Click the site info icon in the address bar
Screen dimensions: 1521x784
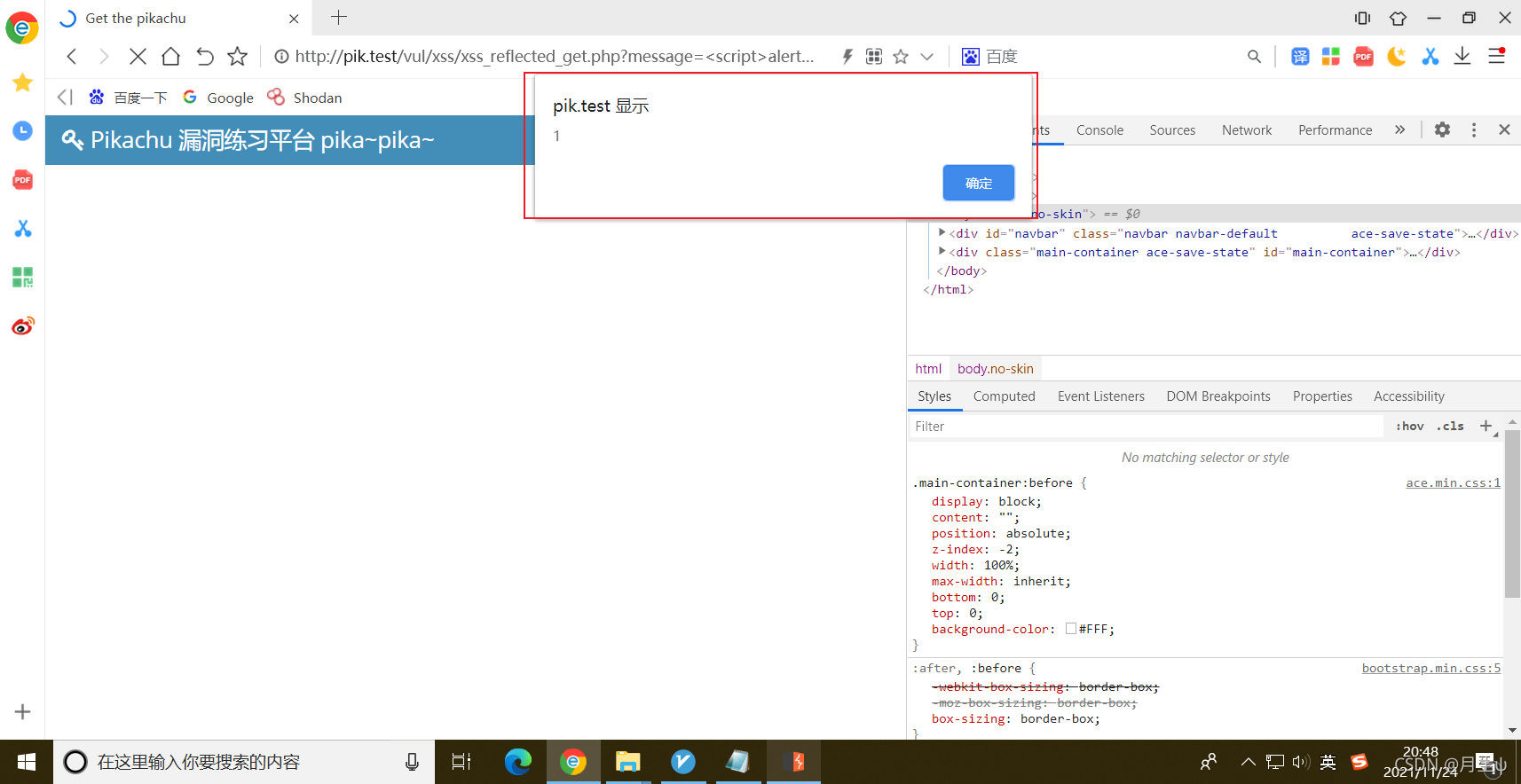281,57
